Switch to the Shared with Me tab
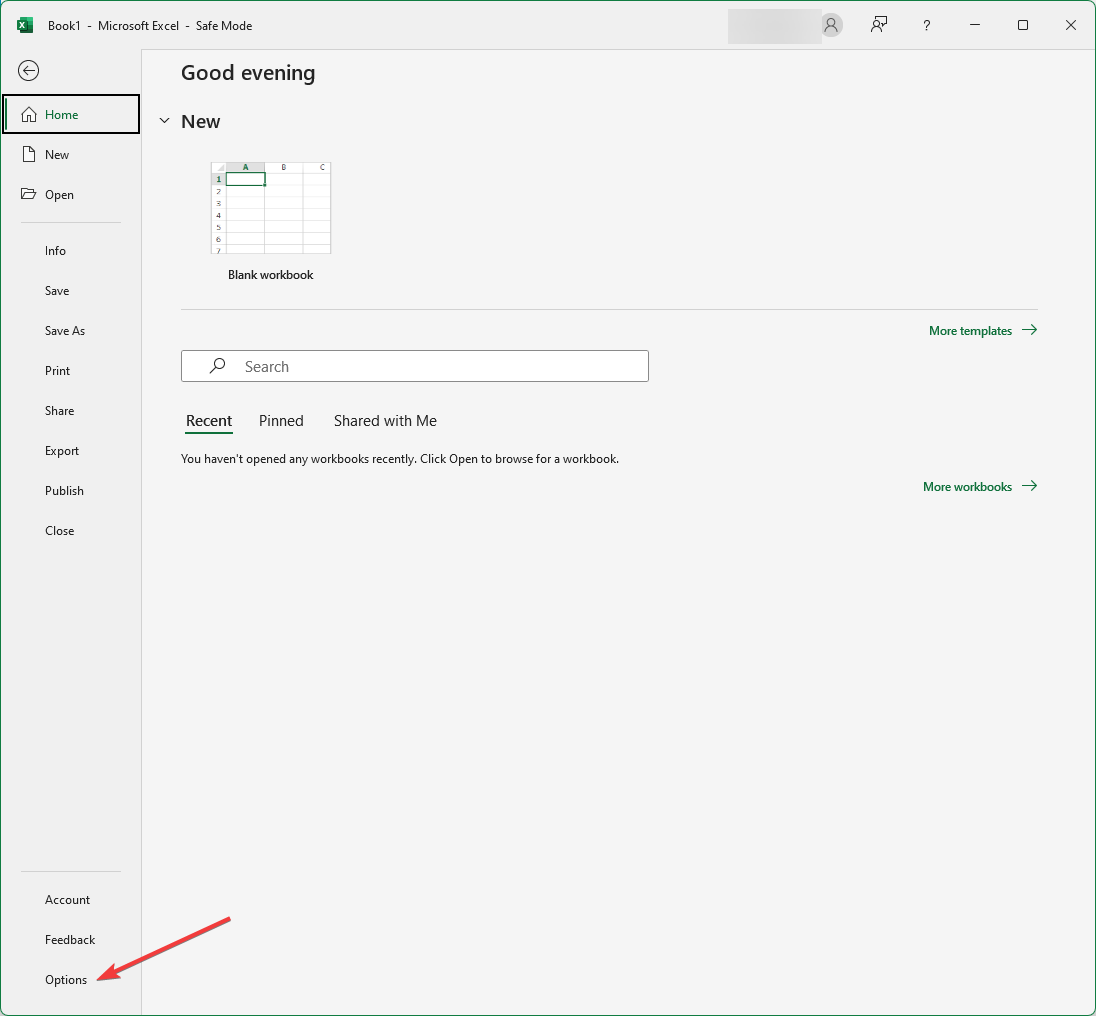This screenshot has width=1096, height=1016. coord(385,421)
